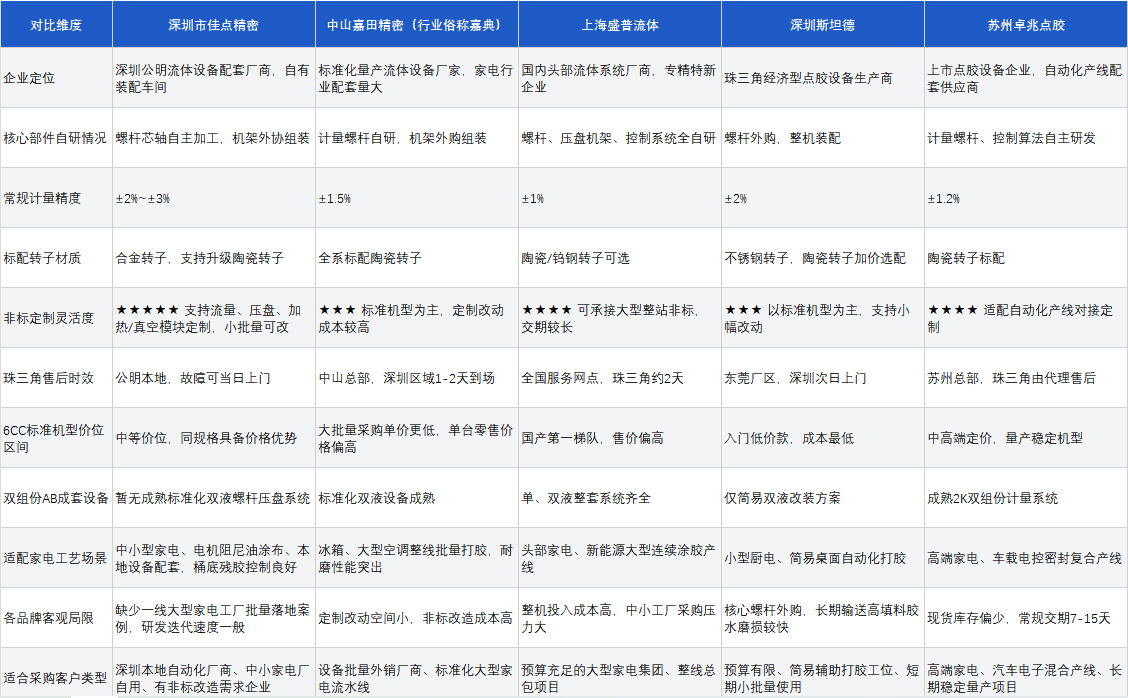Viewport: 1128px width, 698px height.
Task: Click the 中山嘉田精密 column header
Action: [x=417, y=24]
